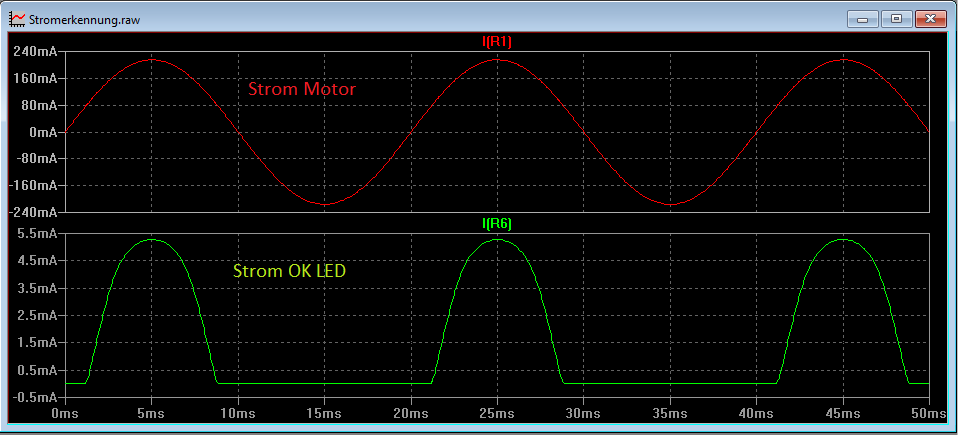Click the 0ms time axis label
This screenshot has width=958, height=435.
[64, 412]
